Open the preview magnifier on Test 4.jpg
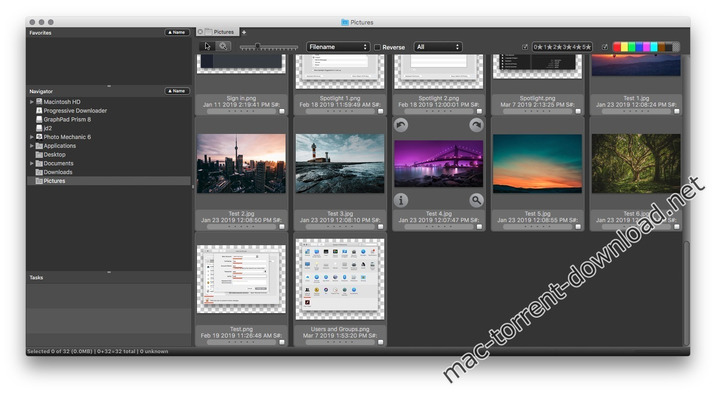Screen dimensions: 716x393 476,200
